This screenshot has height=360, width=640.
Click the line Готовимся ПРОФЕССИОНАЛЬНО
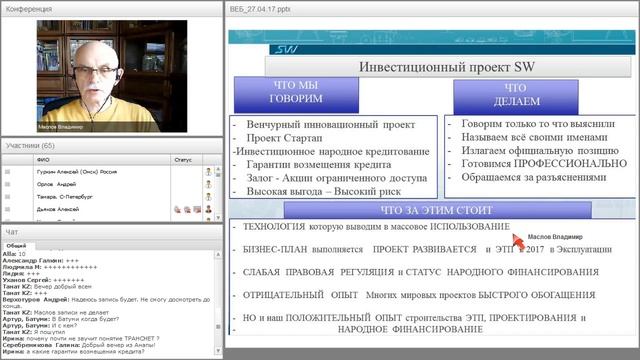544,164
